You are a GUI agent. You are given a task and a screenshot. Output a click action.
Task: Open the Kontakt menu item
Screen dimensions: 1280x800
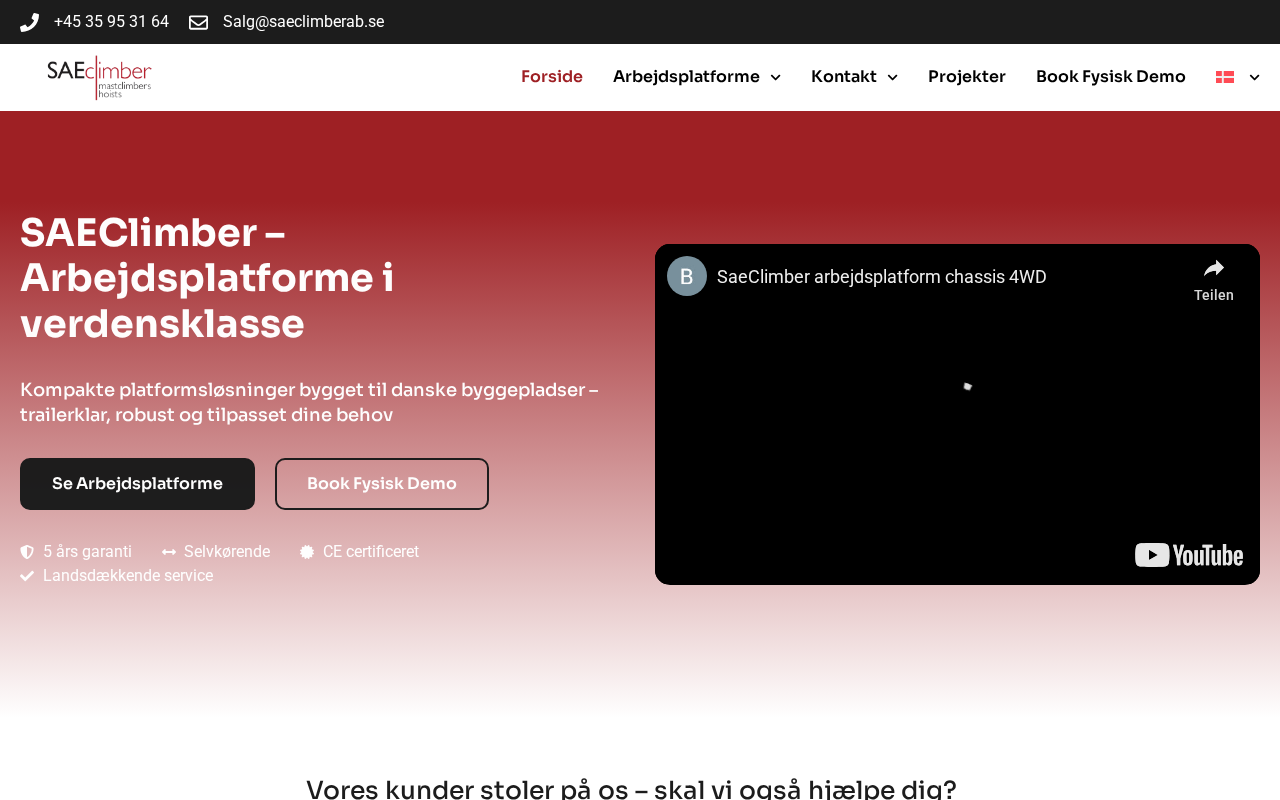(844, 77)
